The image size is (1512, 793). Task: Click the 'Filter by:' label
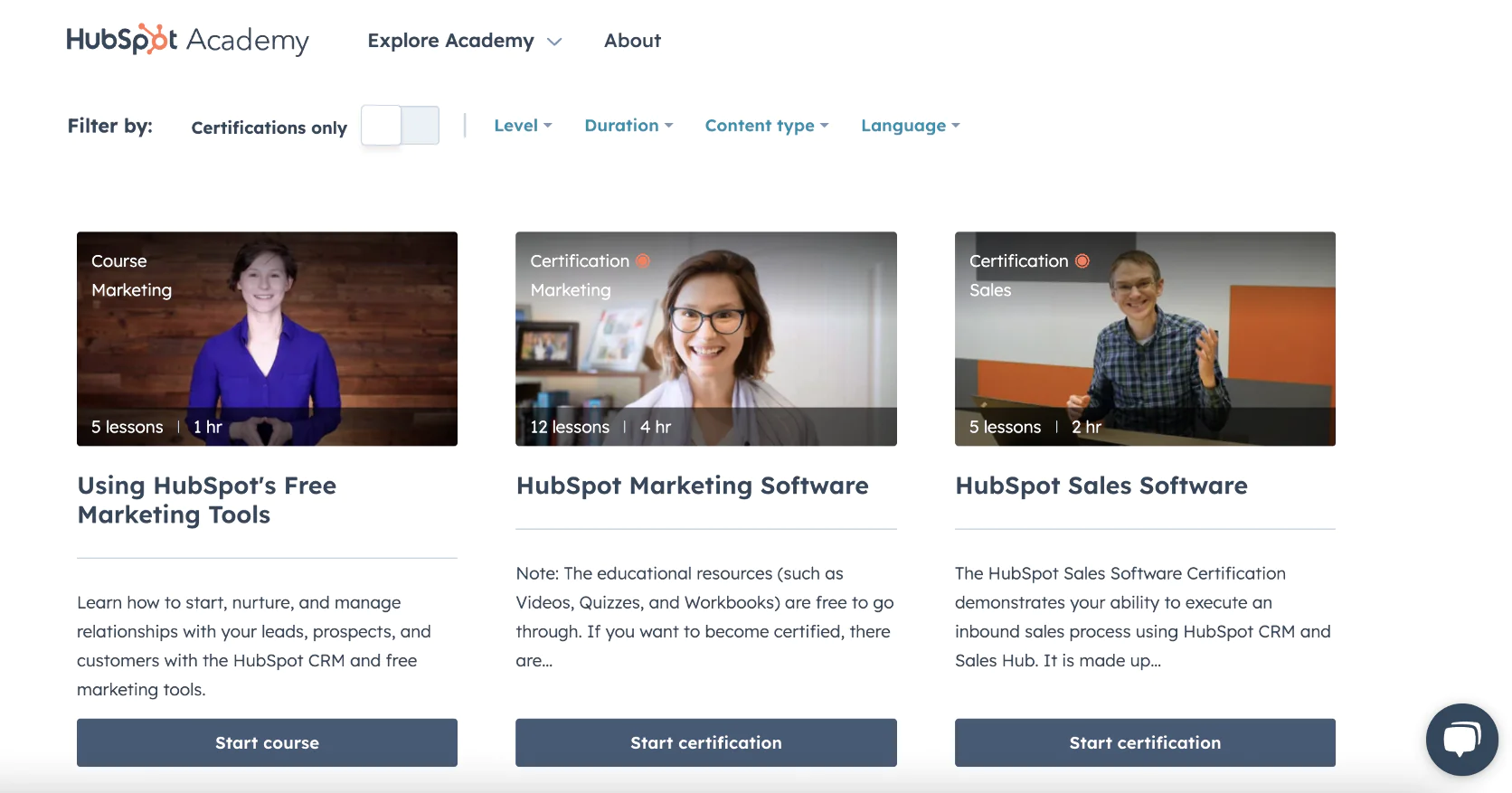[x=110, y=126]
